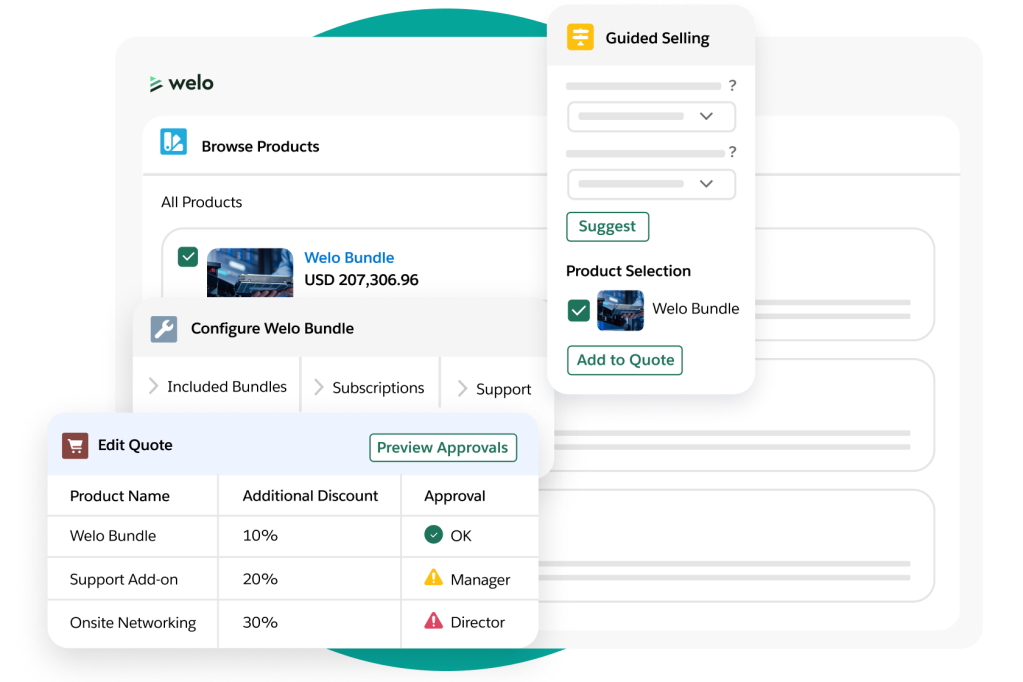Click the red Director warning icon

tap(433, 621)
